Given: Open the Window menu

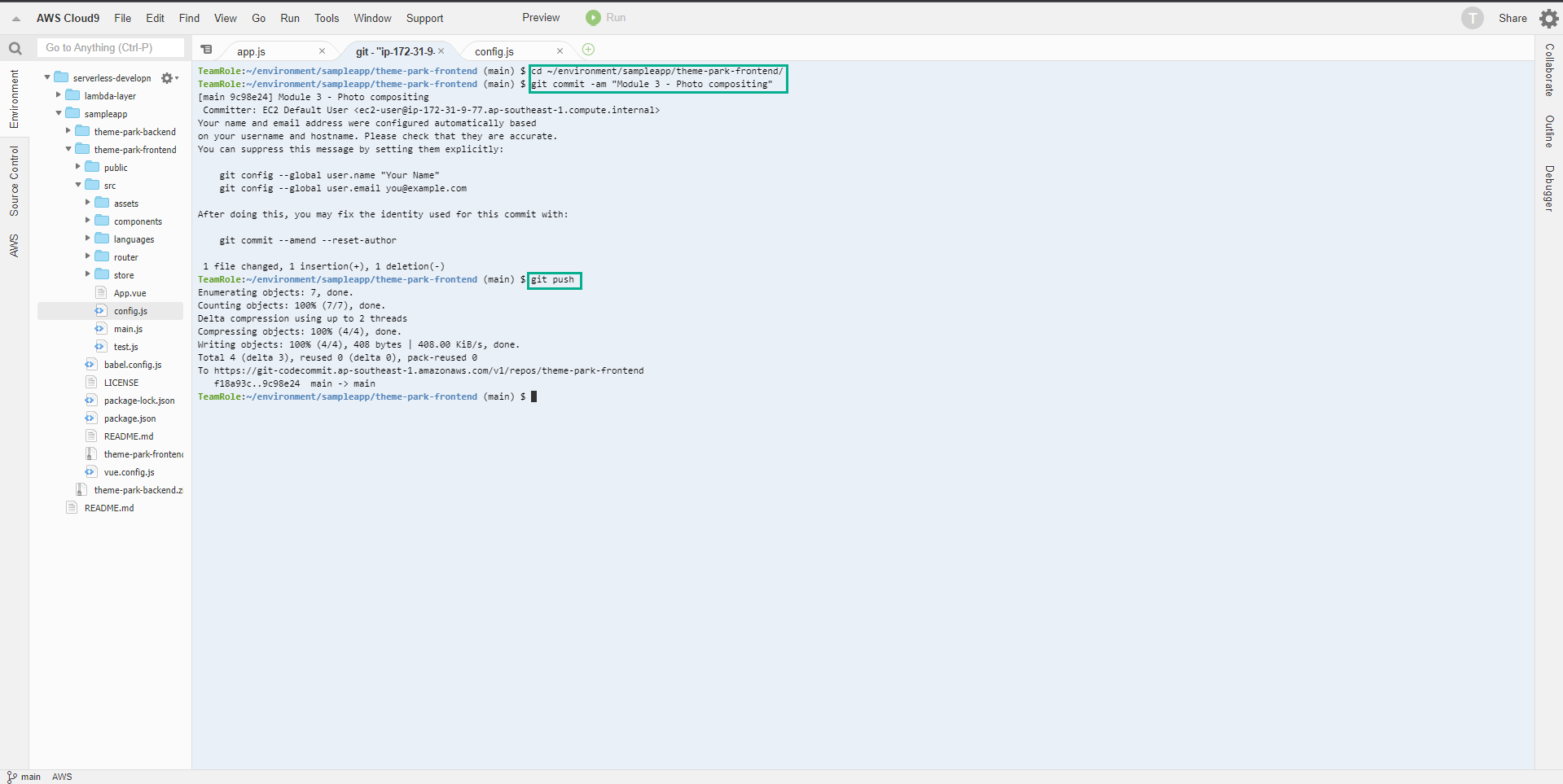Looking at the screenshot, I should [x=372, y=18].
